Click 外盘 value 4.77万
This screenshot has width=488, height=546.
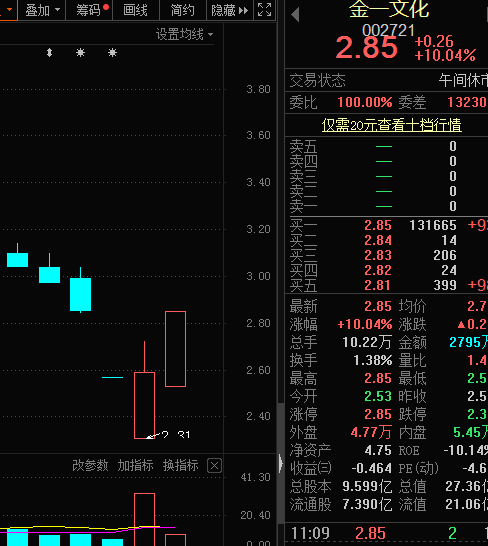[x=371, y=432]
